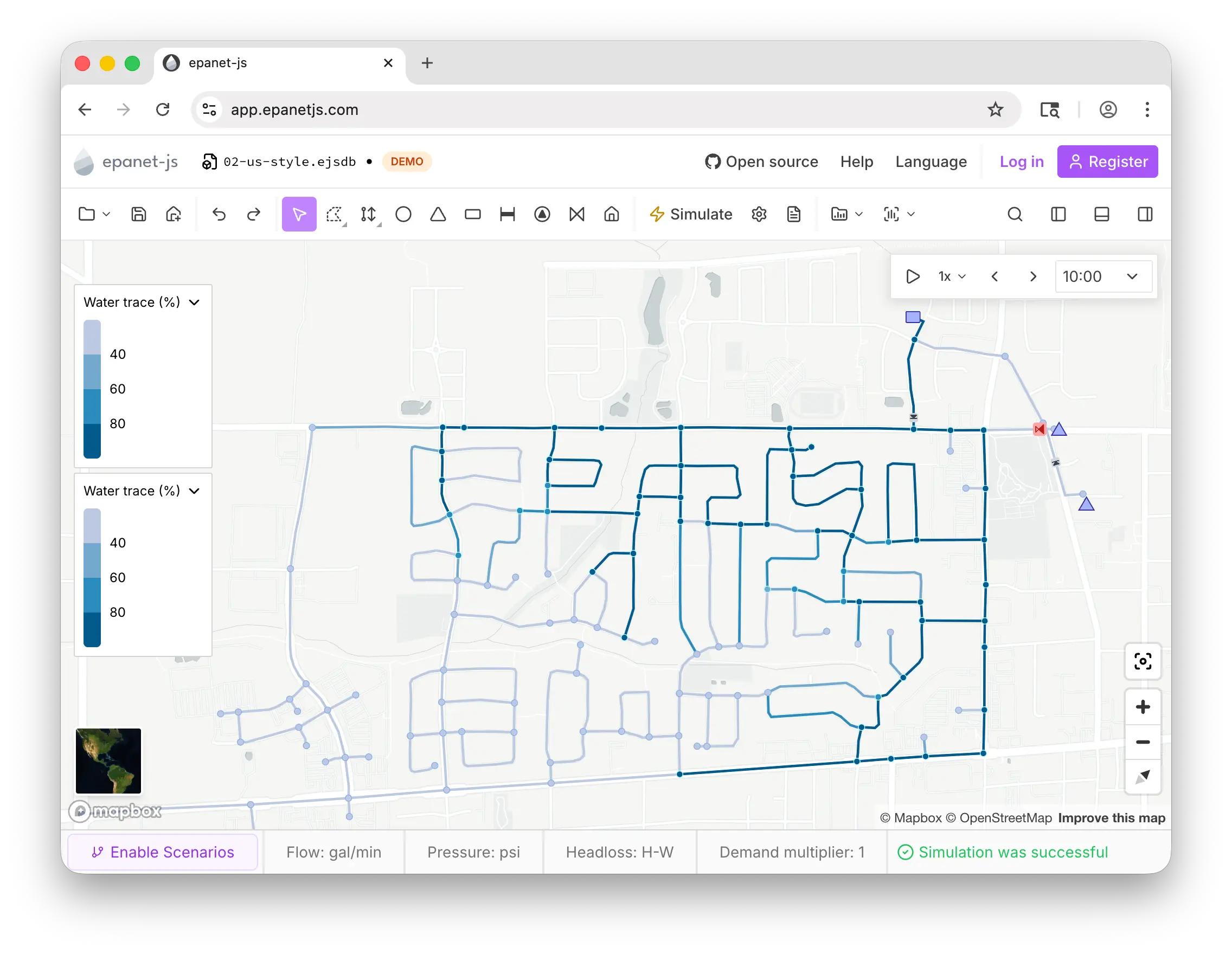This screenshot has width=1232, height=954.
Task: Step to next time step
Action: [1034, 276]
